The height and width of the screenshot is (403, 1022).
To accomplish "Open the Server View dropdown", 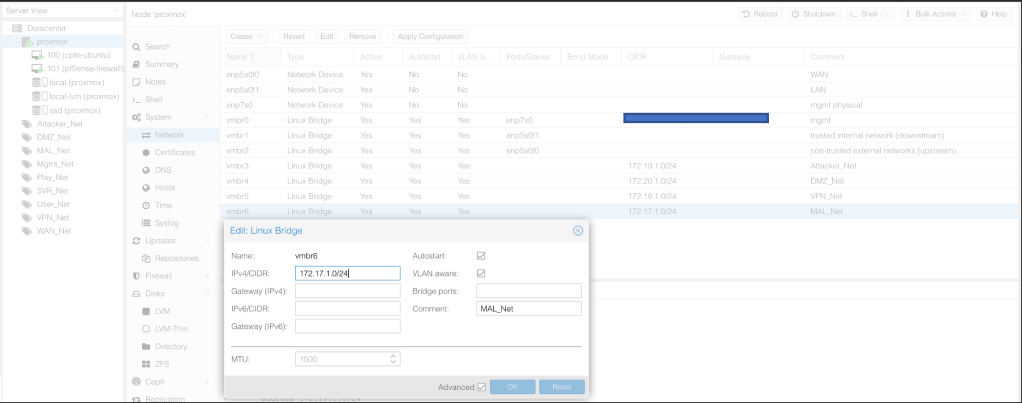I will coord(60,11).
